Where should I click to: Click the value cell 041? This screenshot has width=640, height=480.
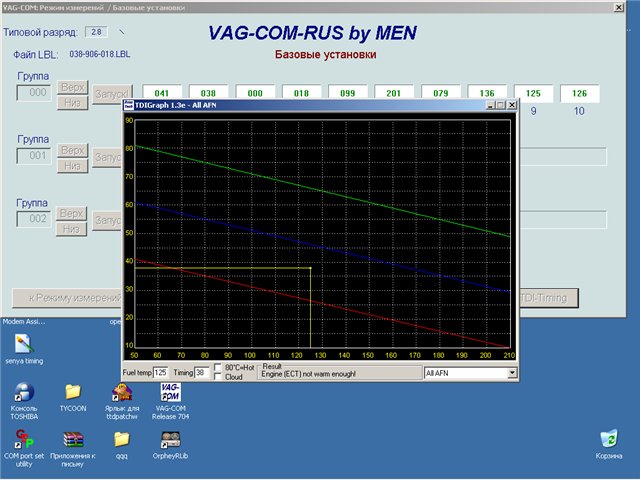tap(162, 93)
